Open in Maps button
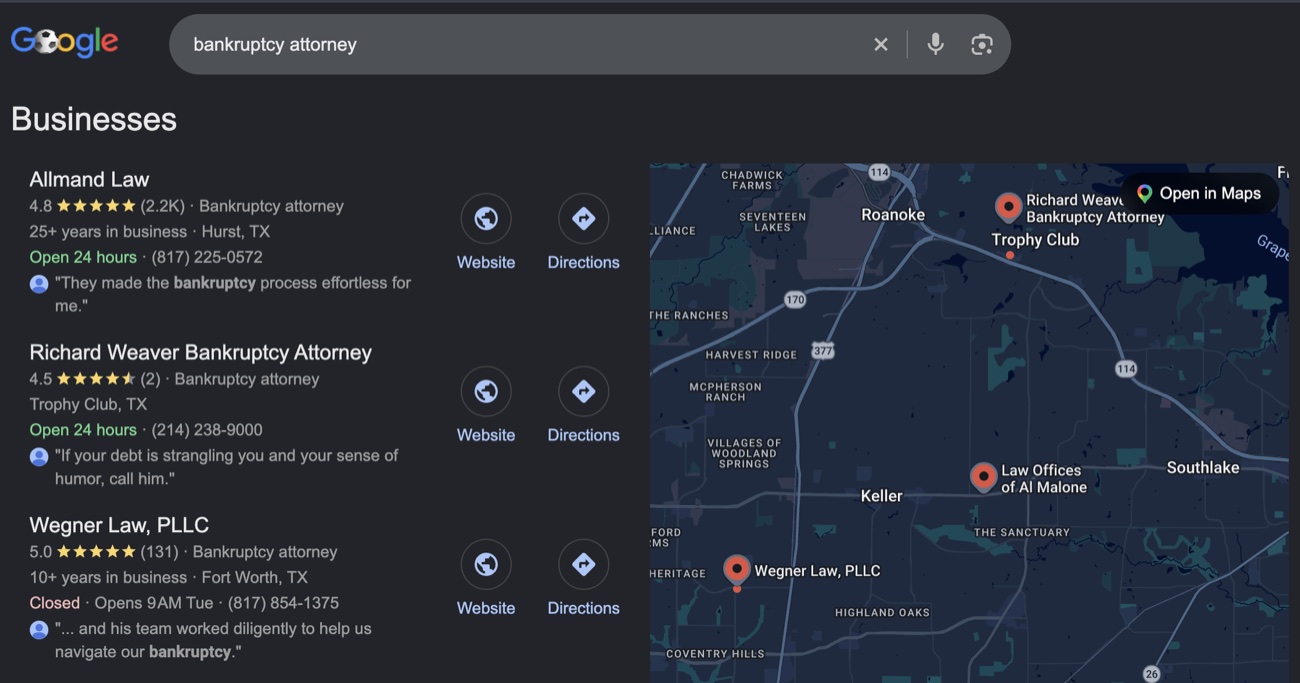 pos(1198,194)
